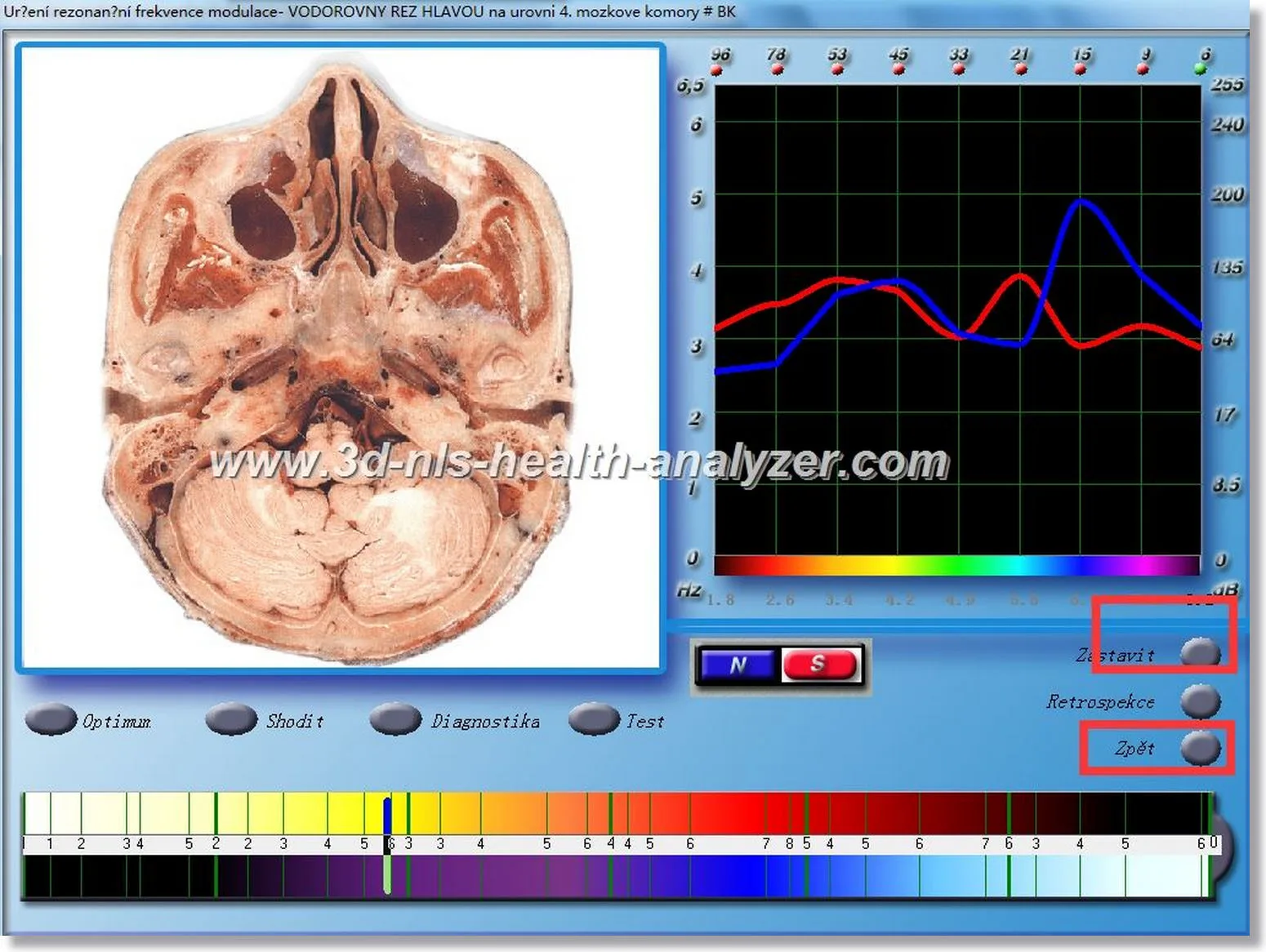Viewport: 1266px width, 952px height.
Task: Select the green marker labeled 6
Action: click(1200, 69)
